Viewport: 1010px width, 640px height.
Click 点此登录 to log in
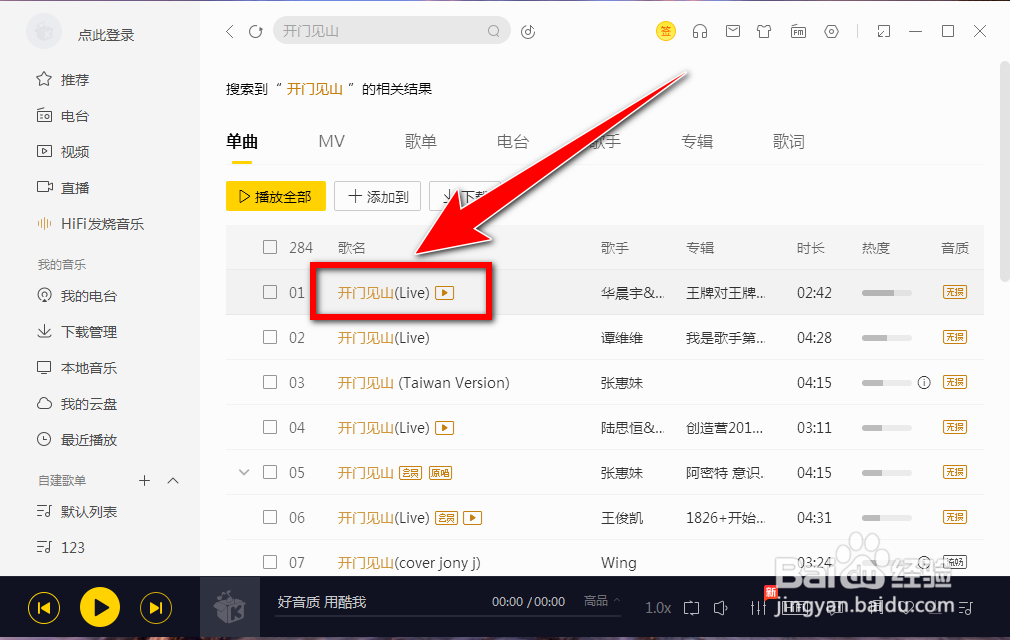coord(106,35)
